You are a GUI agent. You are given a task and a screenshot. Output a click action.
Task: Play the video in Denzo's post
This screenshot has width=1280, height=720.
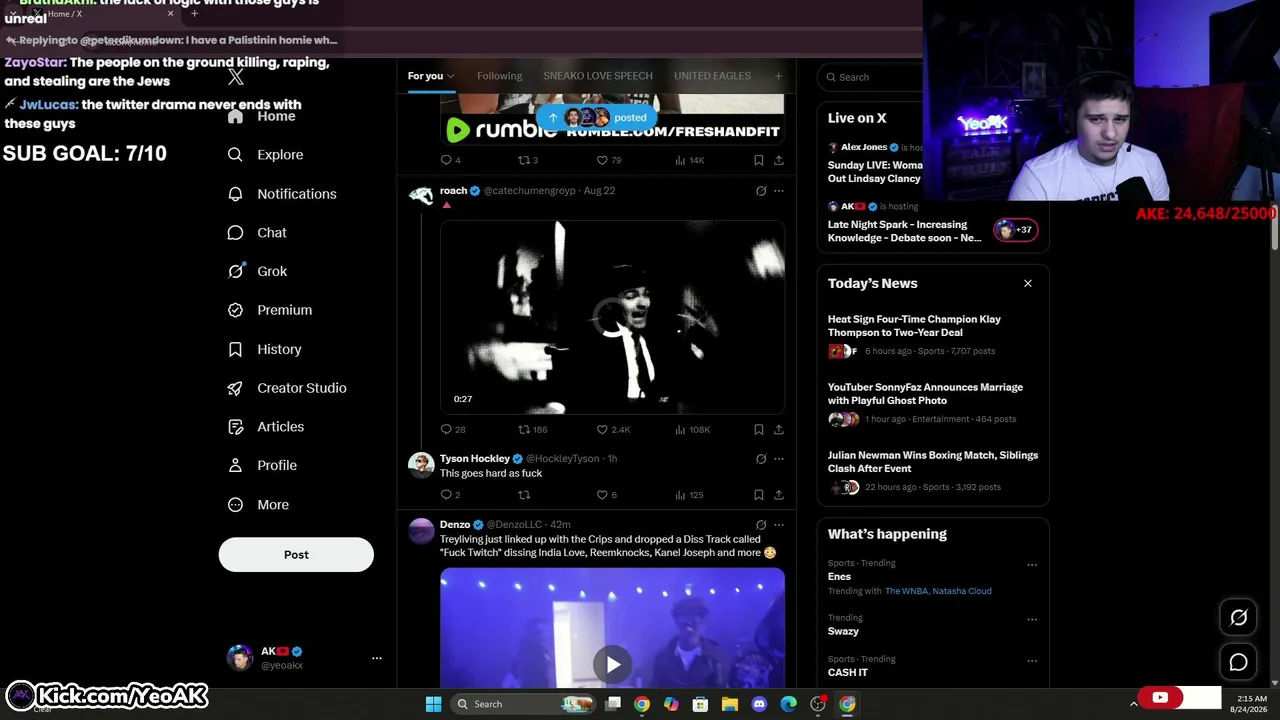click(x=613, y=664)
